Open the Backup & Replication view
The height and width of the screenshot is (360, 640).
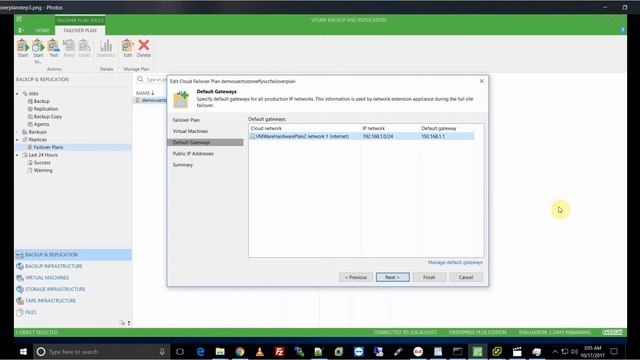pos(73,255)
